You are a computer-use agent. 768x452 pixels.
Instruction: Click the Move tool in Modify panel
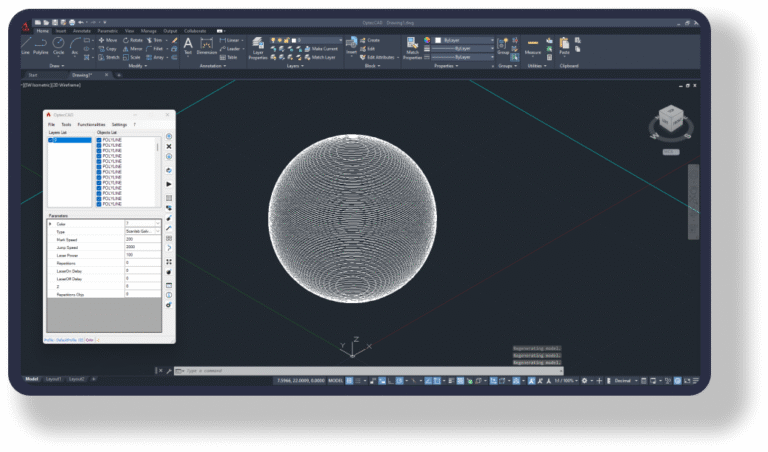pos(108,40)
